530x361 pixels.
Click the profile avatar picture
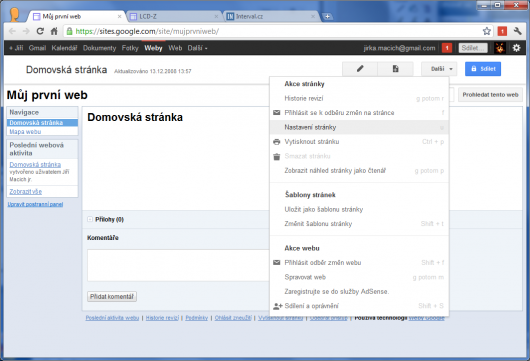[500, 48]
